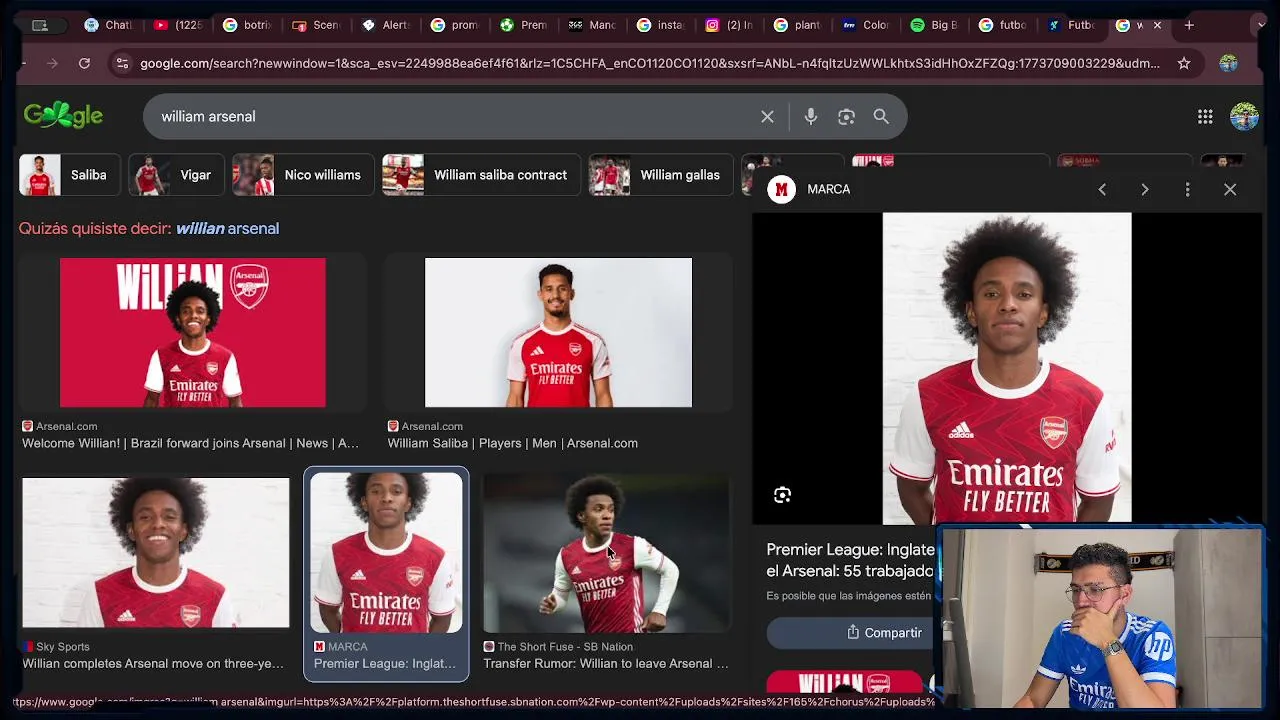Reload the page with the browser refresh icon
This screenshot has height=720, width=1280.
pyautogui.click(x=84, y=63)
